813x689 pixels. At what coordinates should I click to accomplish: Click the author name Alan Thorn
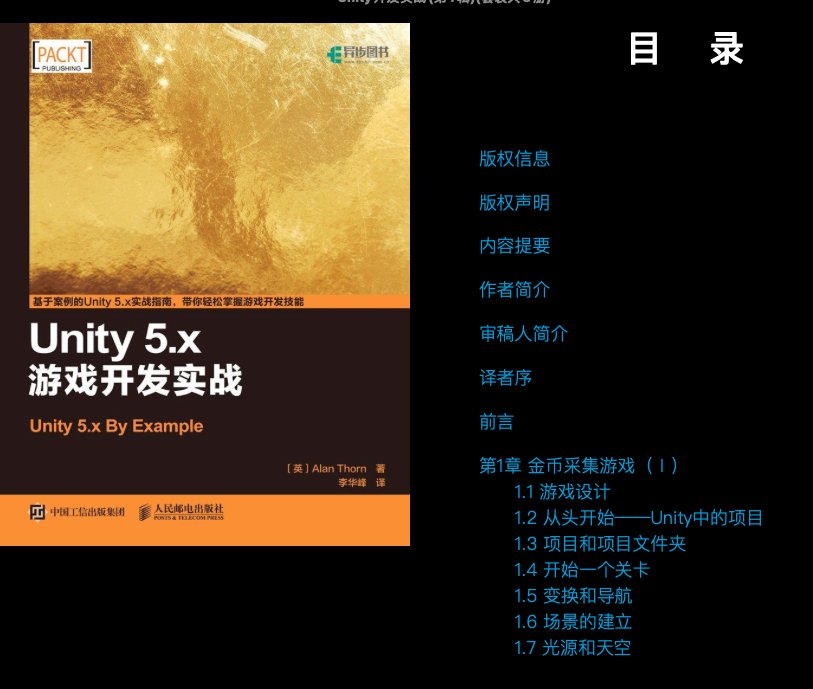pyautogui.click(x=339, y=469)
